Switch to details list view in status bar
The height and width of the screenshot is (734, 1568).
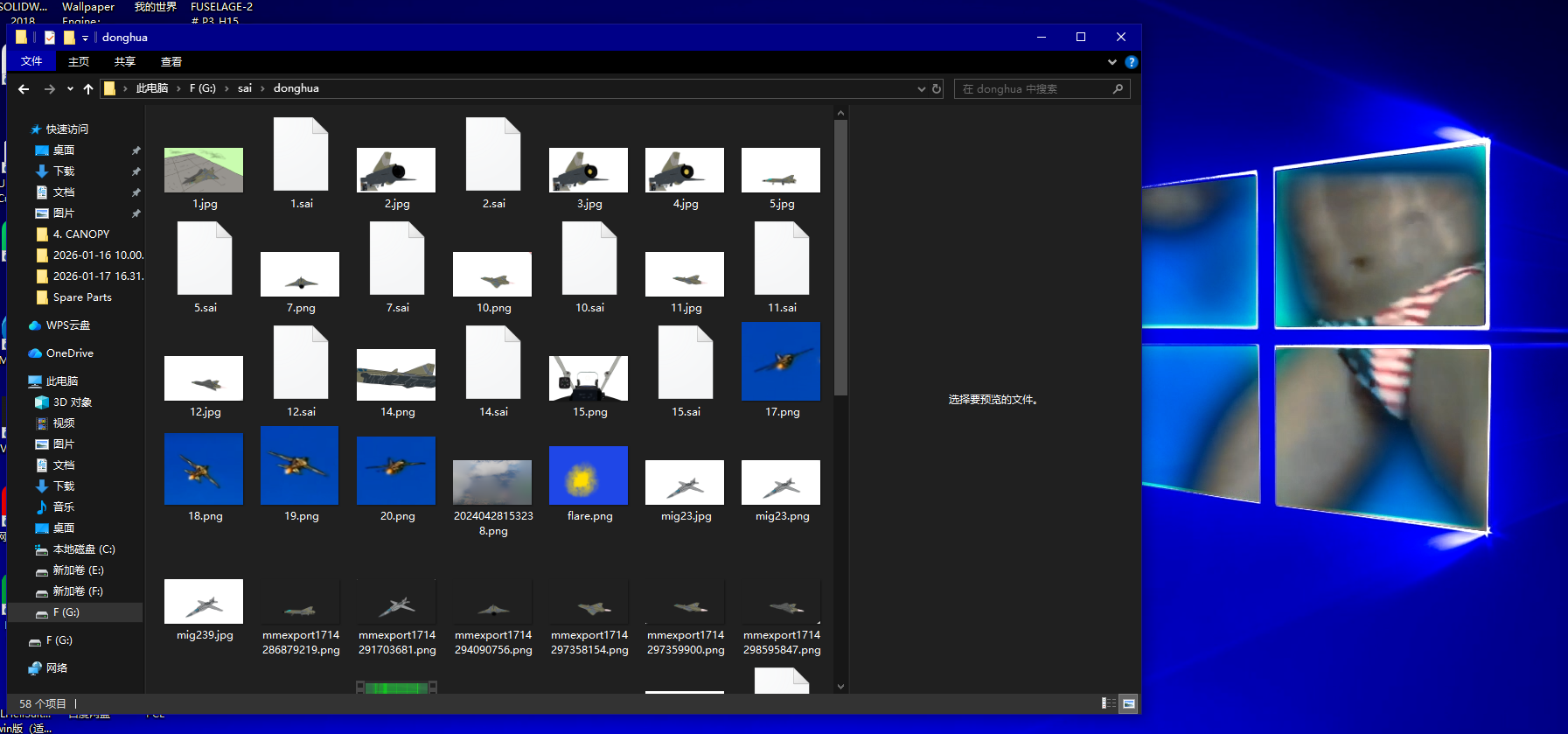tap(1108, 703)
